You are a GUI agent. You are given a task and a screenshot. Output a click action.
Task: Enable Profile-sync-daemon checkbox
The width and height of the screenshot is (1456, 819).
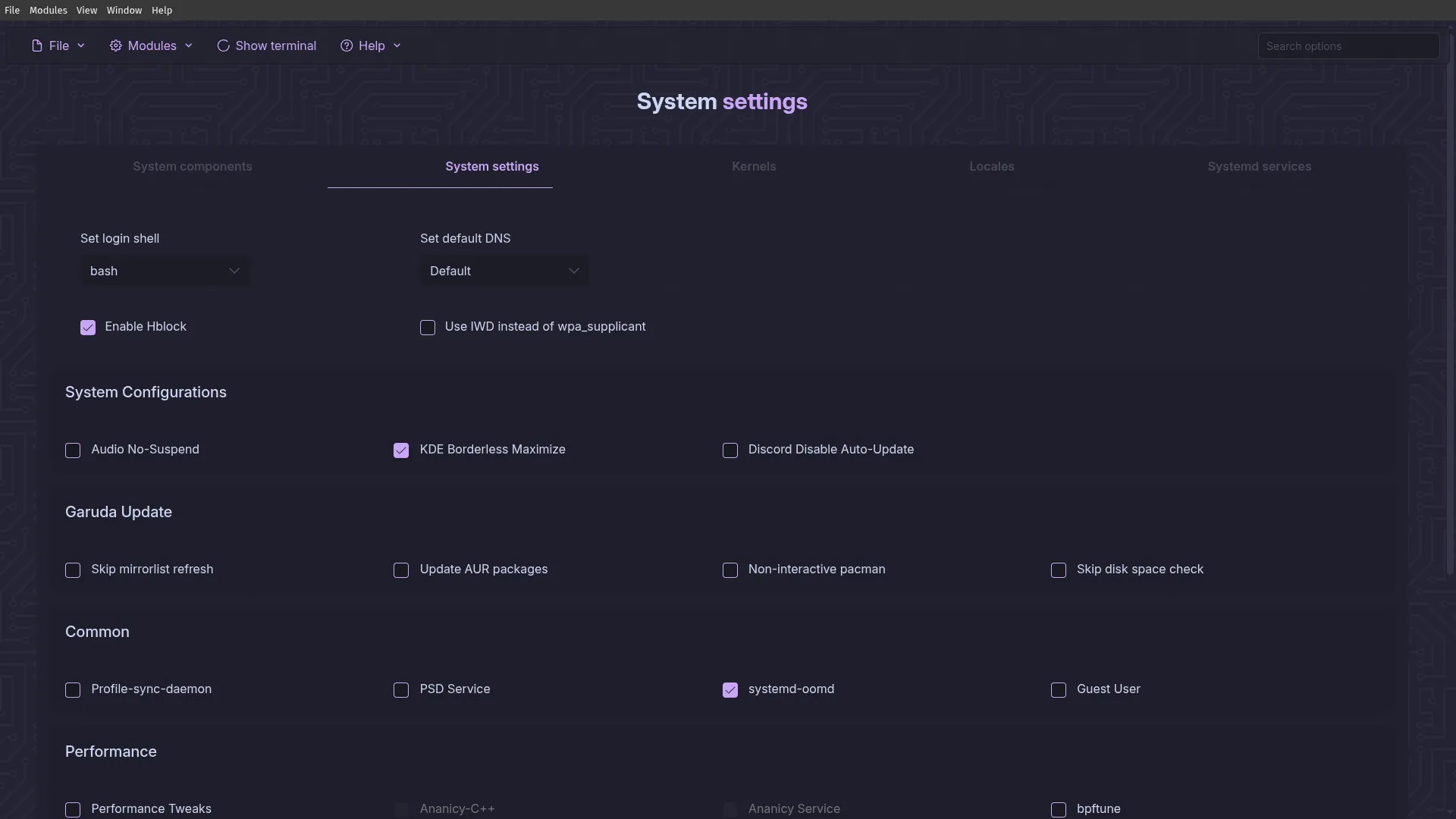73,690
